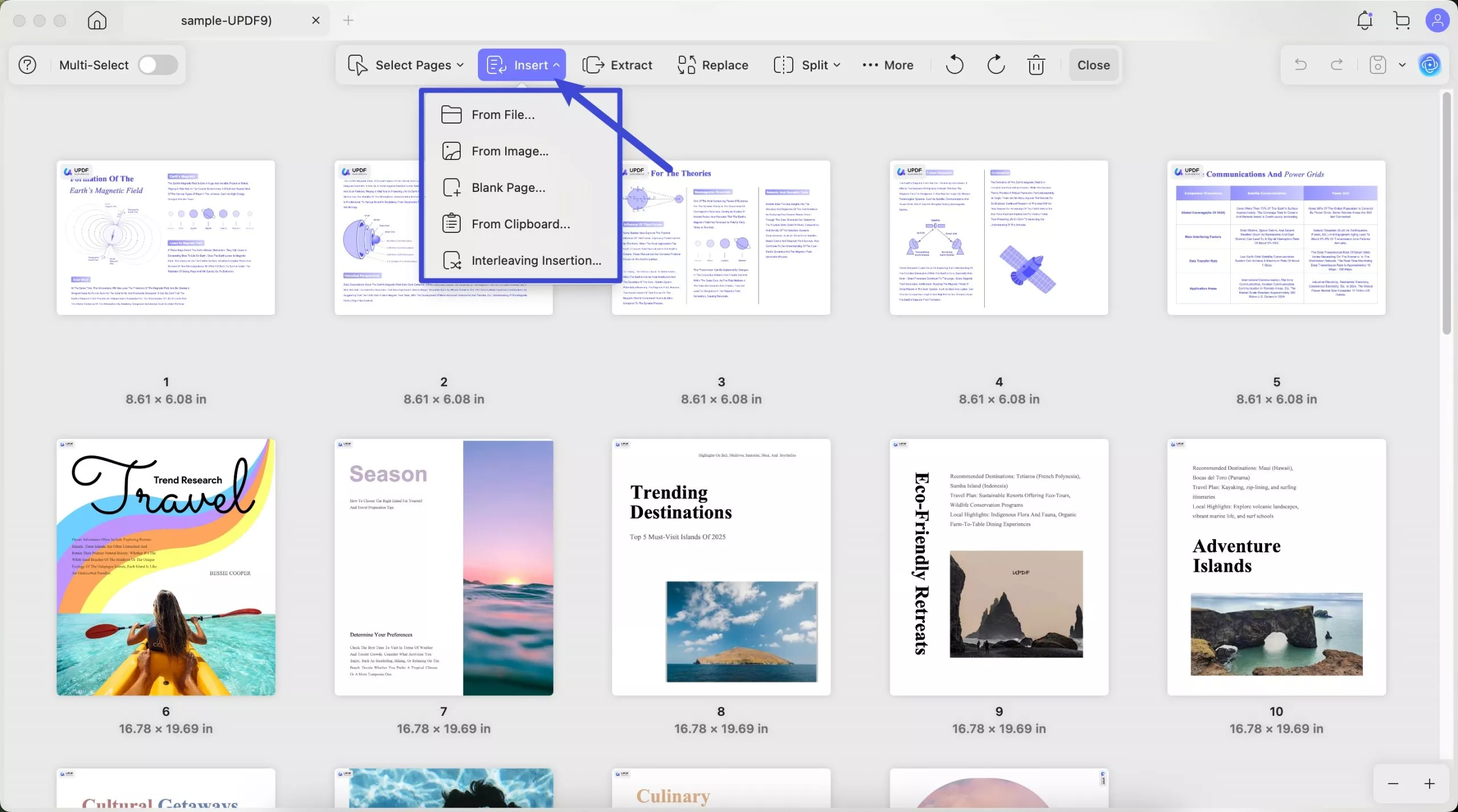1458x812 pixels.
Task: Delete pages with the trash icon
Action: (1036, 65)
